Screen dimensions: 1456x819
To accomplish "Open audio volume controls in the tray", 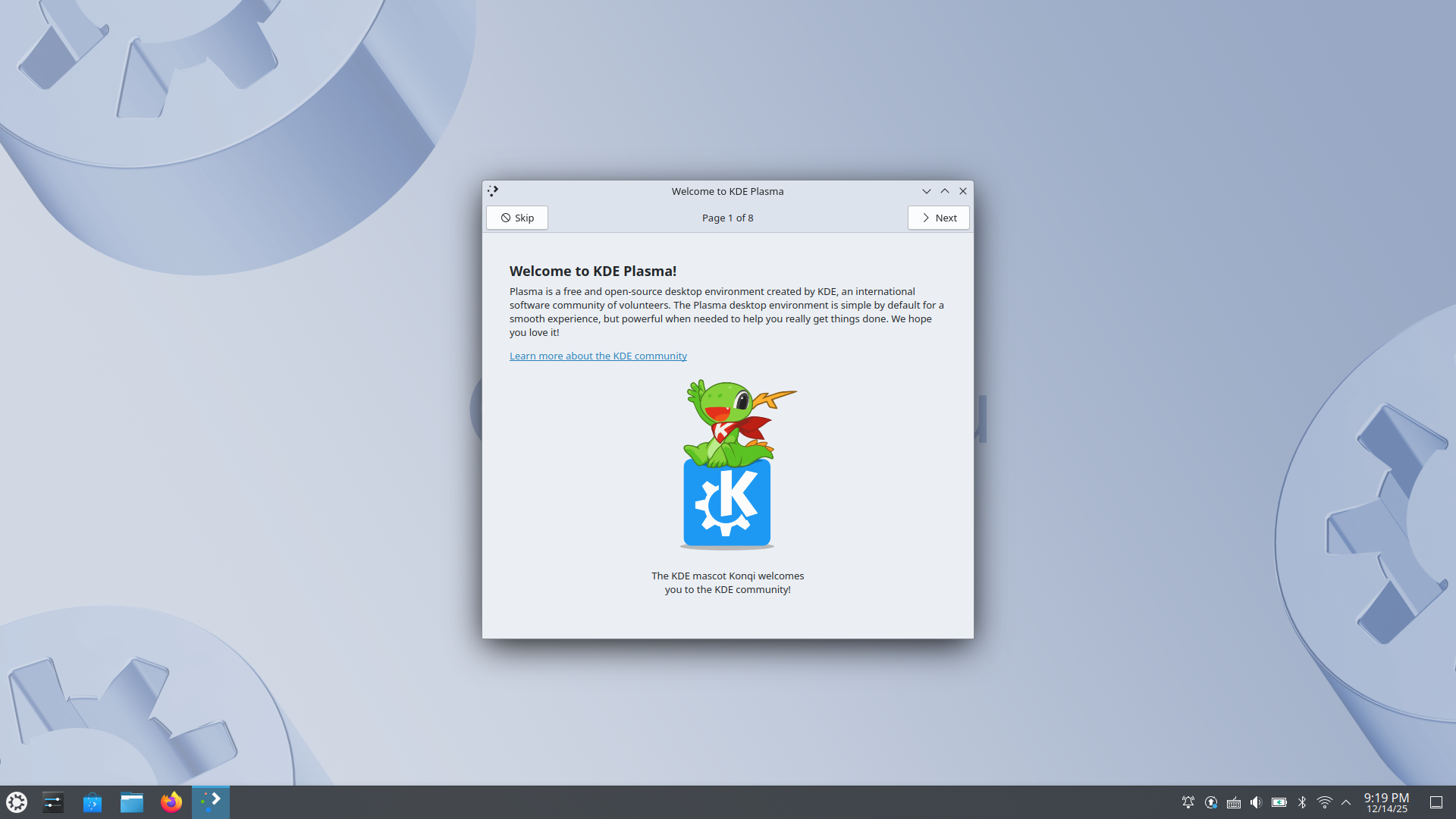I will (1257, 802).
